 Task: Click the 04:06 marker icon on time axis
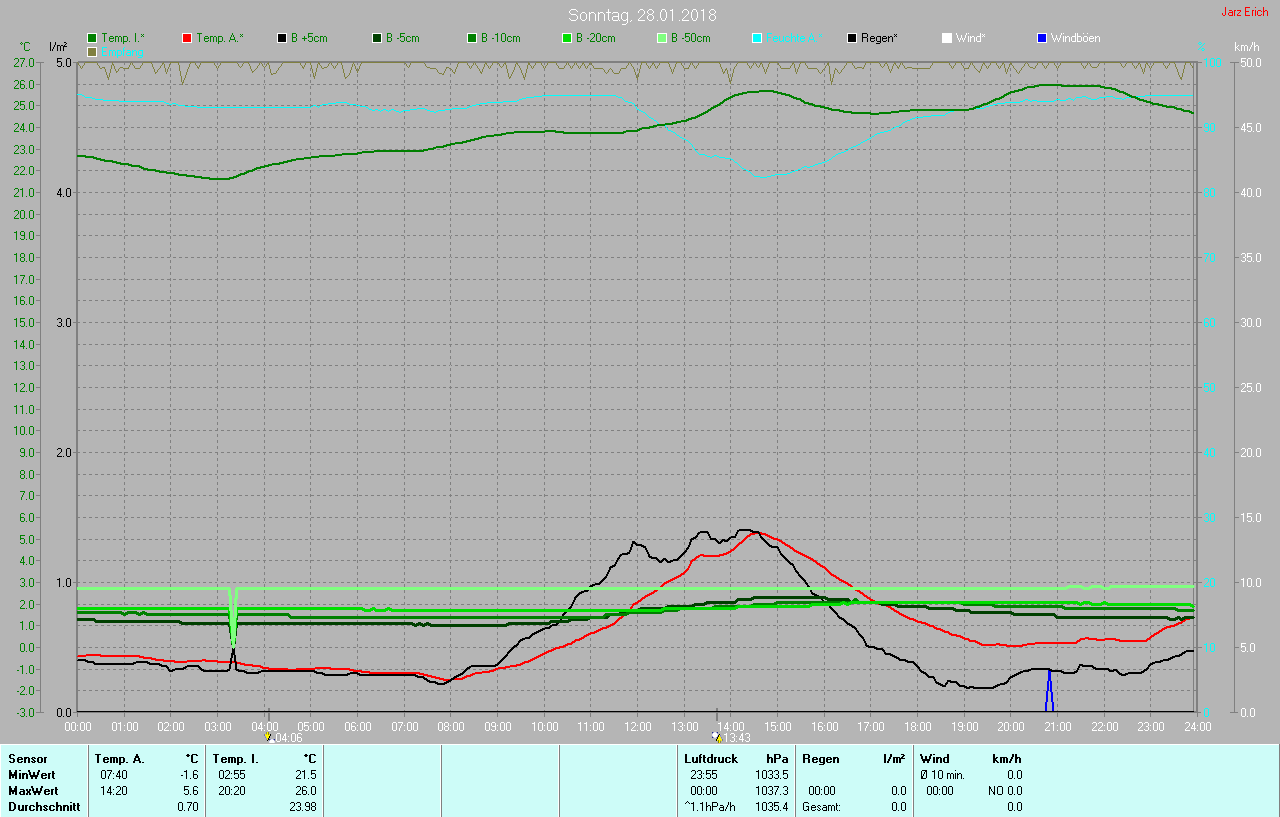click(x=268, y=736)
